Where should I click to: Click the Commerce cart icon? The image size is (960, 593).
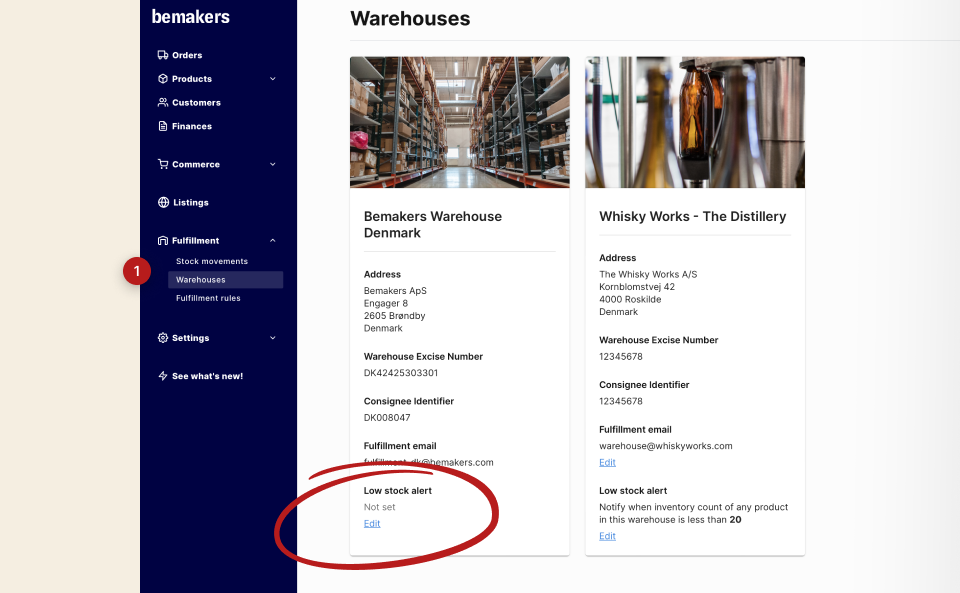coord(163,164)
